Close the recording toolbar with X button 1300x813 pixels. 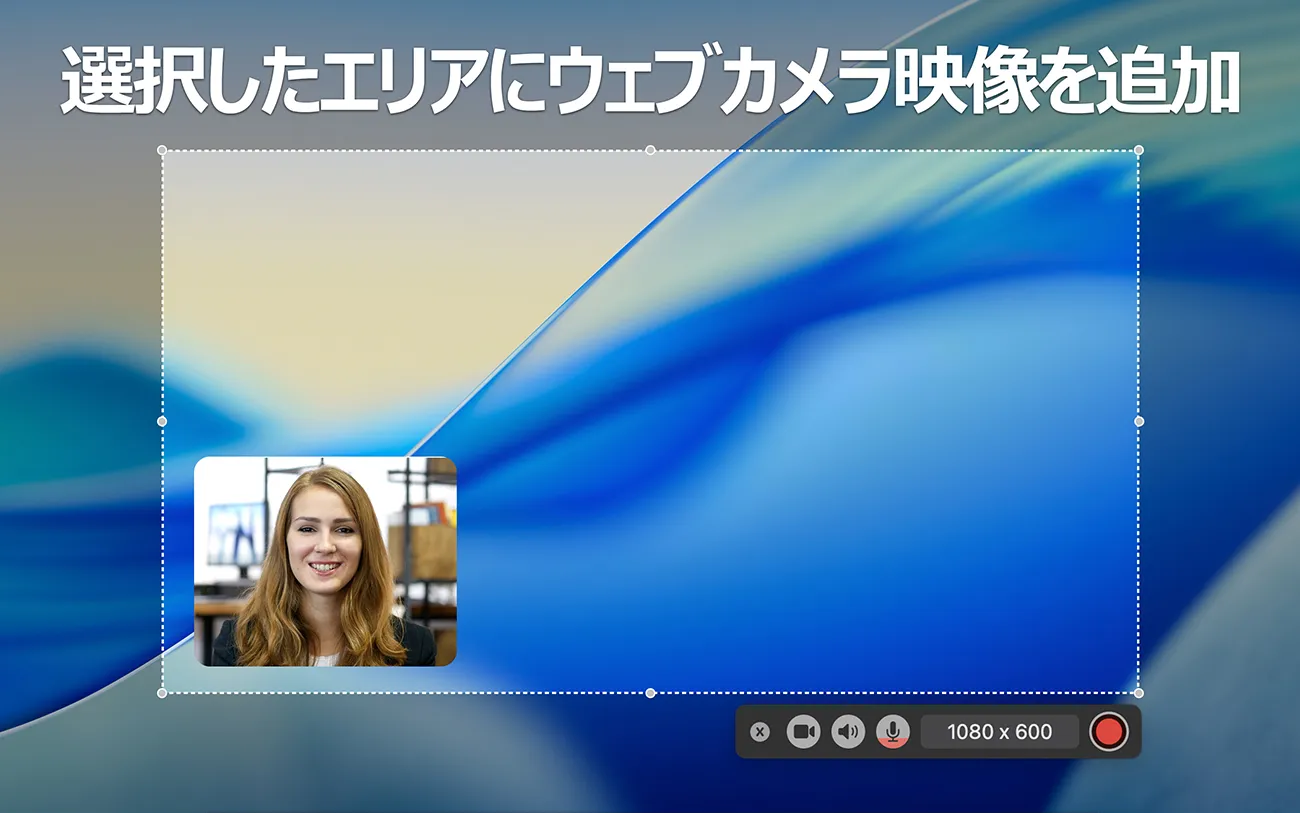[760, 732]
